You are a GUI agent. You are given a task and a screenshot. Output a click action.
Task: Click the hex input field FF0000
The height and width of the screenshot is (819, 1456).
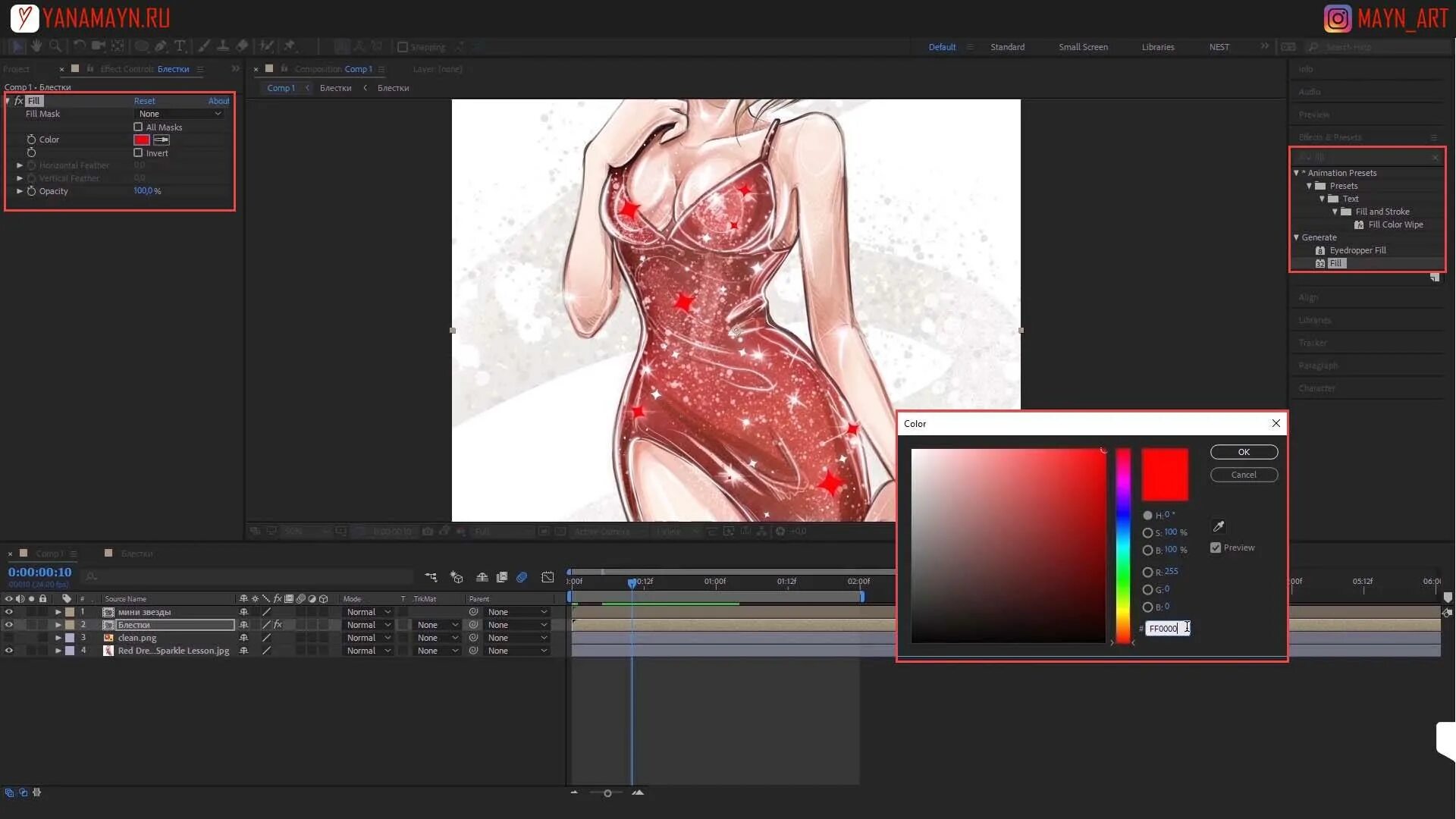click(1168, 627)
